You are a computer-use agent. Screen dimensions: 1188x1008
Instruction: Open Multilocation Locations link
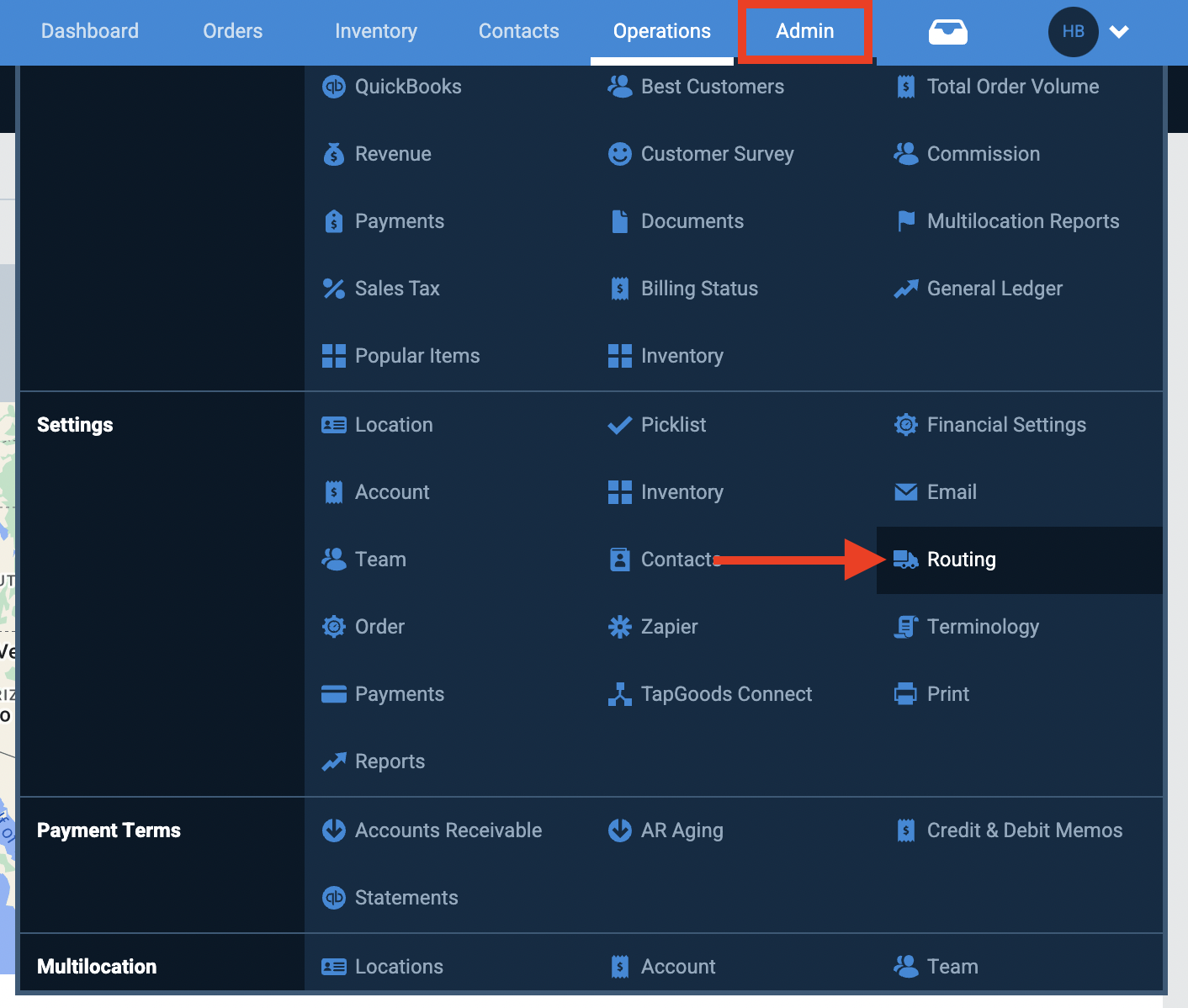point(399,967)
